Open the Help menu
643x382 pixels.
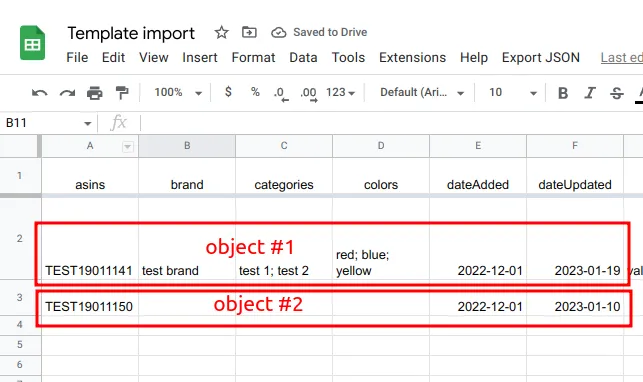[x=474, y=57]
